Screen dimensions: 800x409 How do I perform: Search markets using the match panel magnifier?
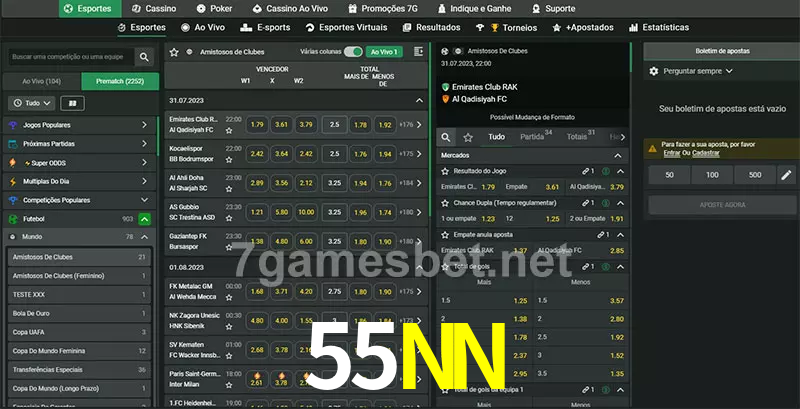(446, 137)
